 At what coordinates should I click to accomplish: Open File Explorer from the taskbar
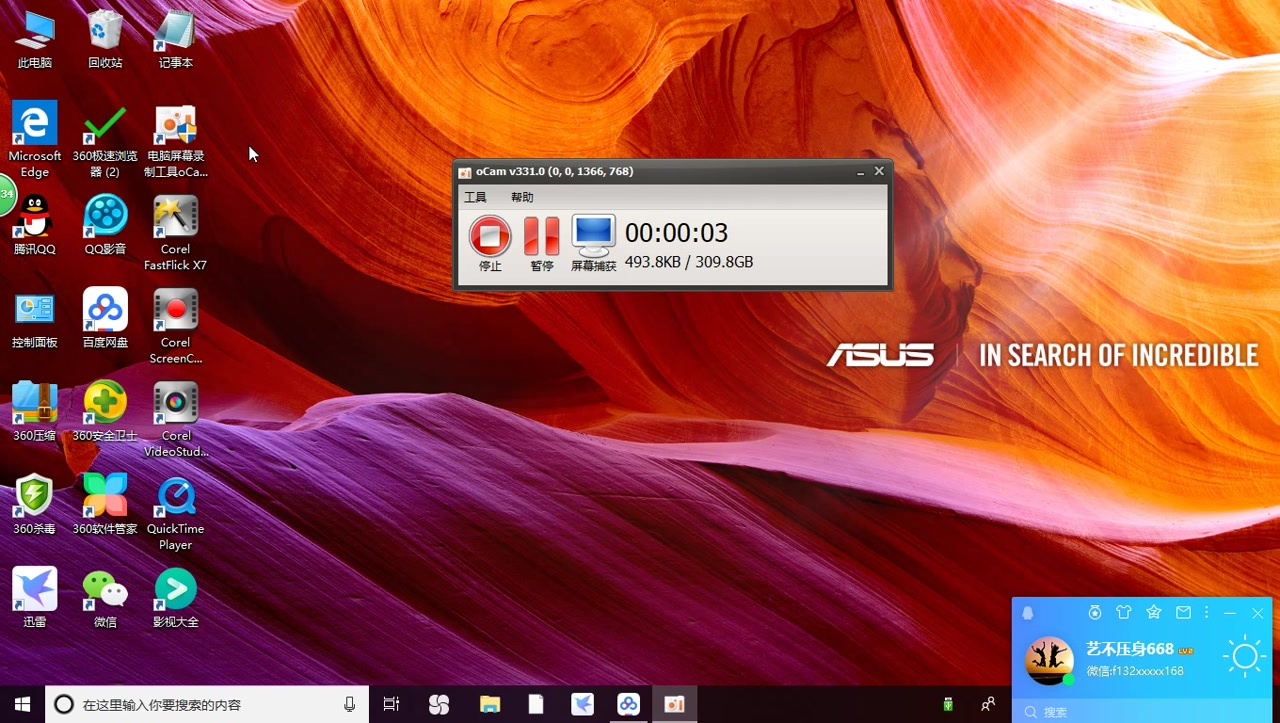click(x=488, y=704)
